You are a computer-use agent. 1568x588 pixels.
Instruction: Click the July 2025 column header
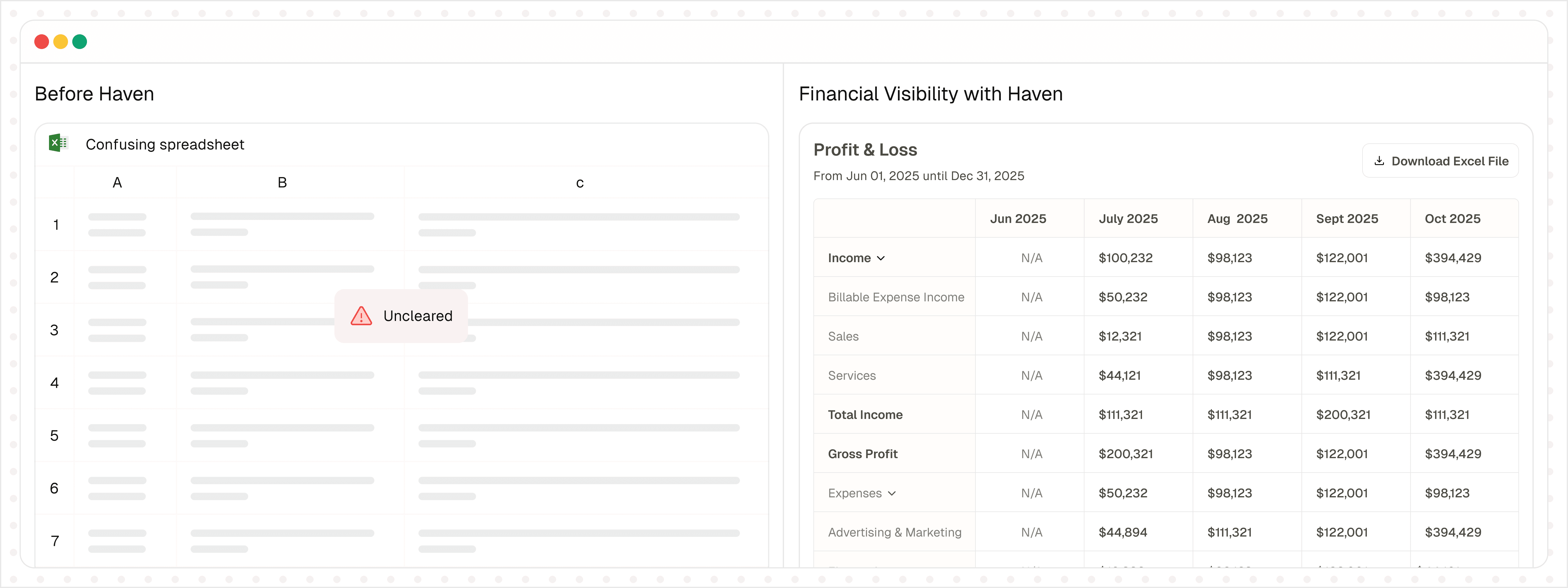[1128, 219]
